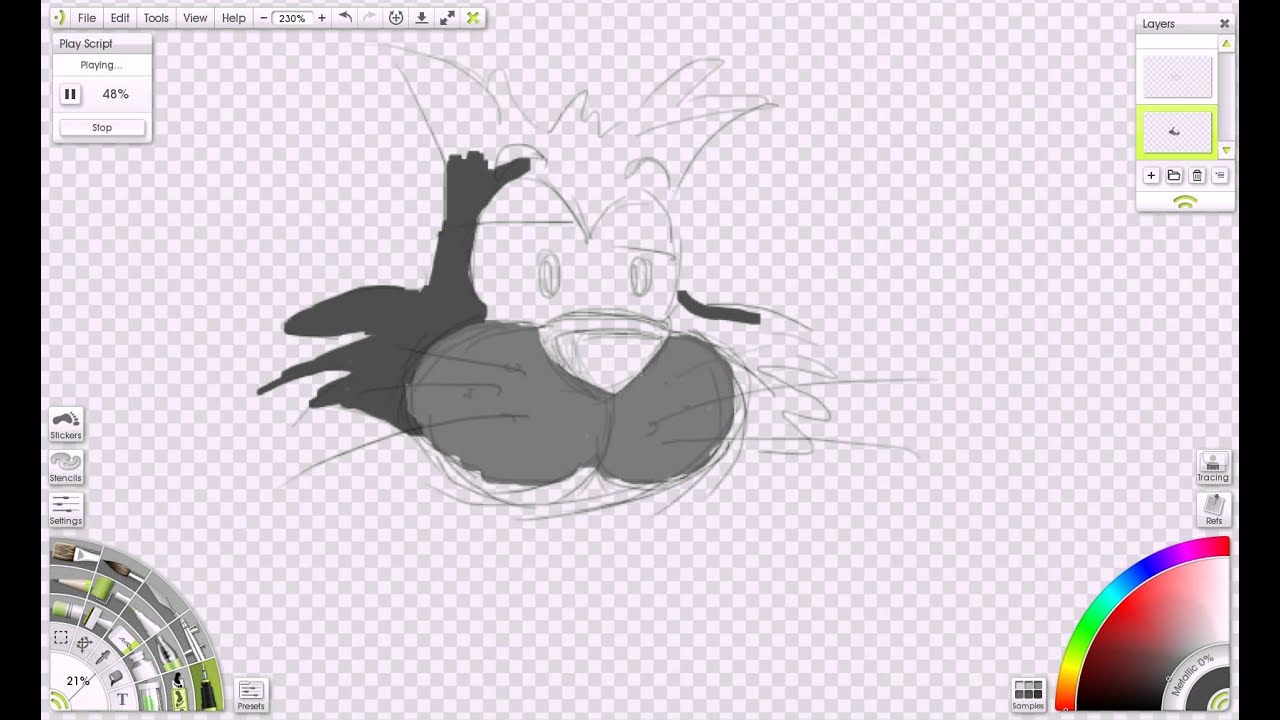Open the Help menu

point(234,18)
